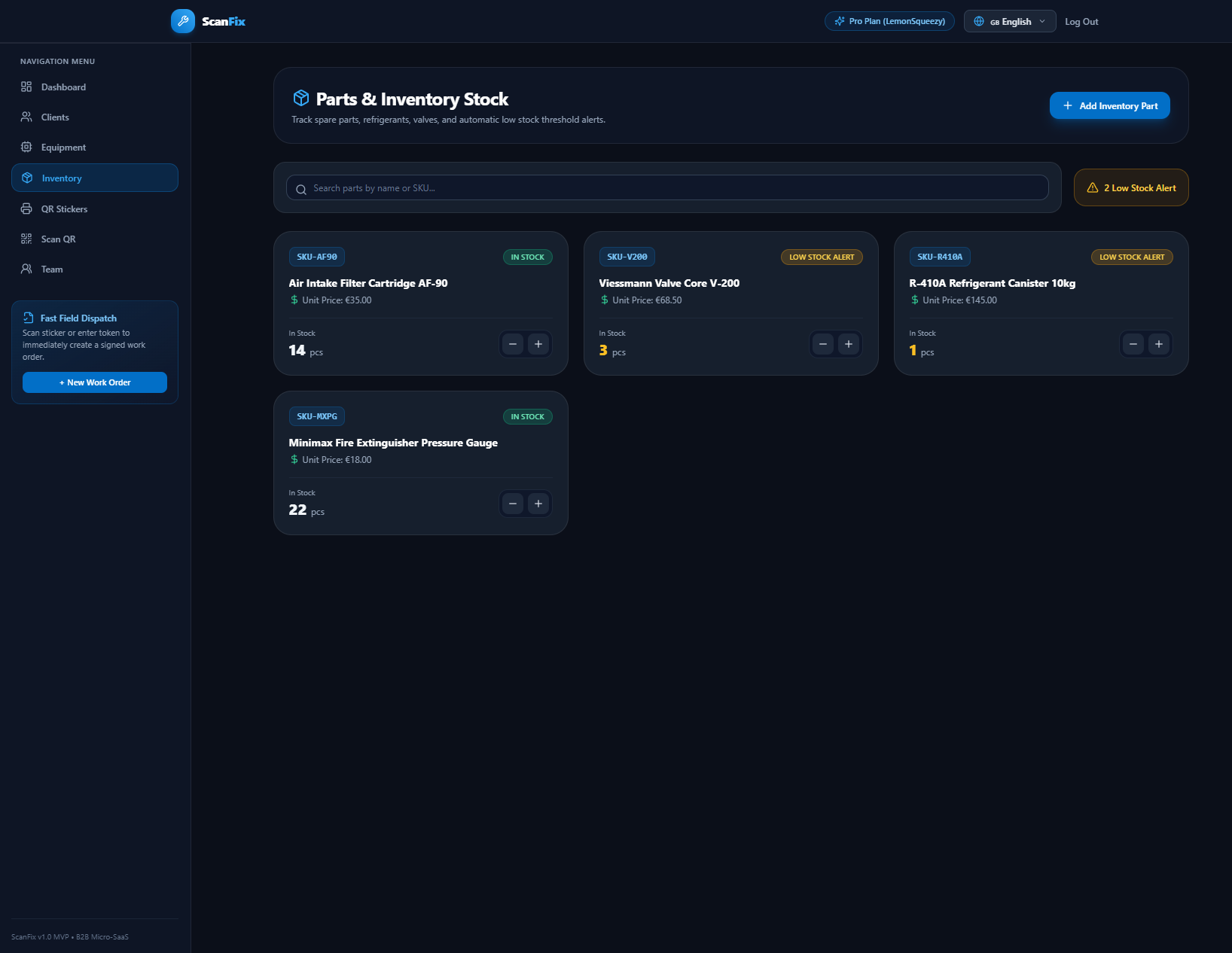
Task: Click stock quantity 22 pcs
Action: tap(306, 510)
